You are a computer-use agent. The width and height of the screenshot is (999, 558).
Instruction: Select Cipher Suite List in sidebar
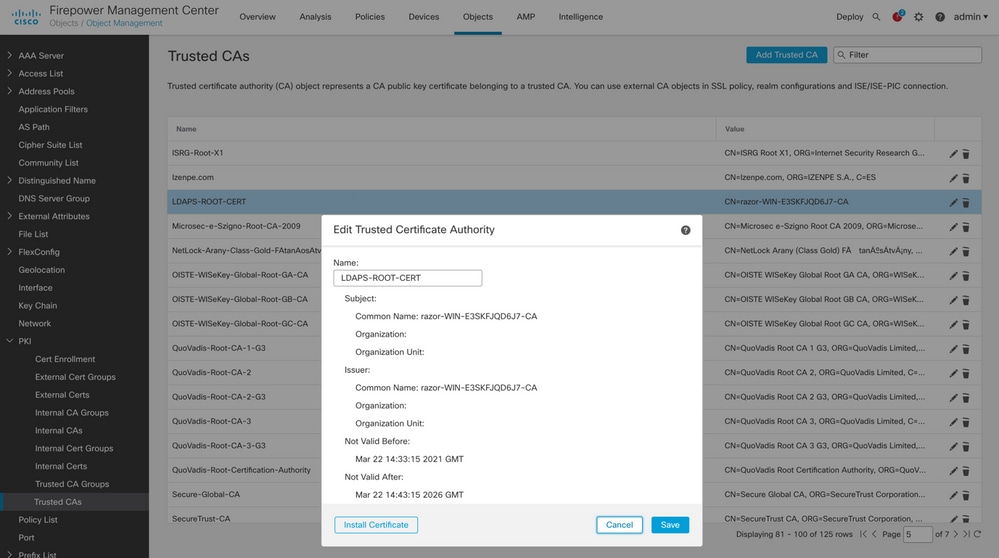coord(50,145)
